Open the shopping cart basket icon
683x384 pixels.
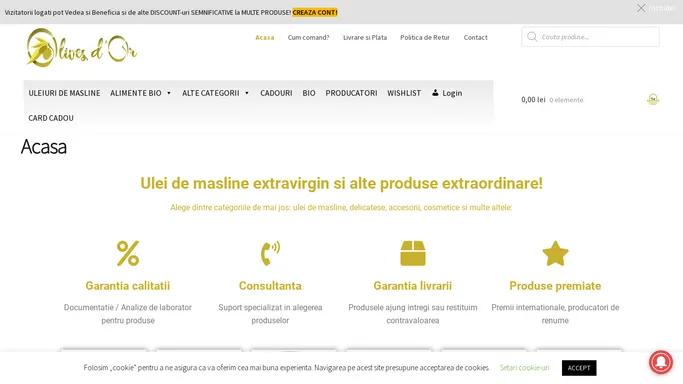653,100
